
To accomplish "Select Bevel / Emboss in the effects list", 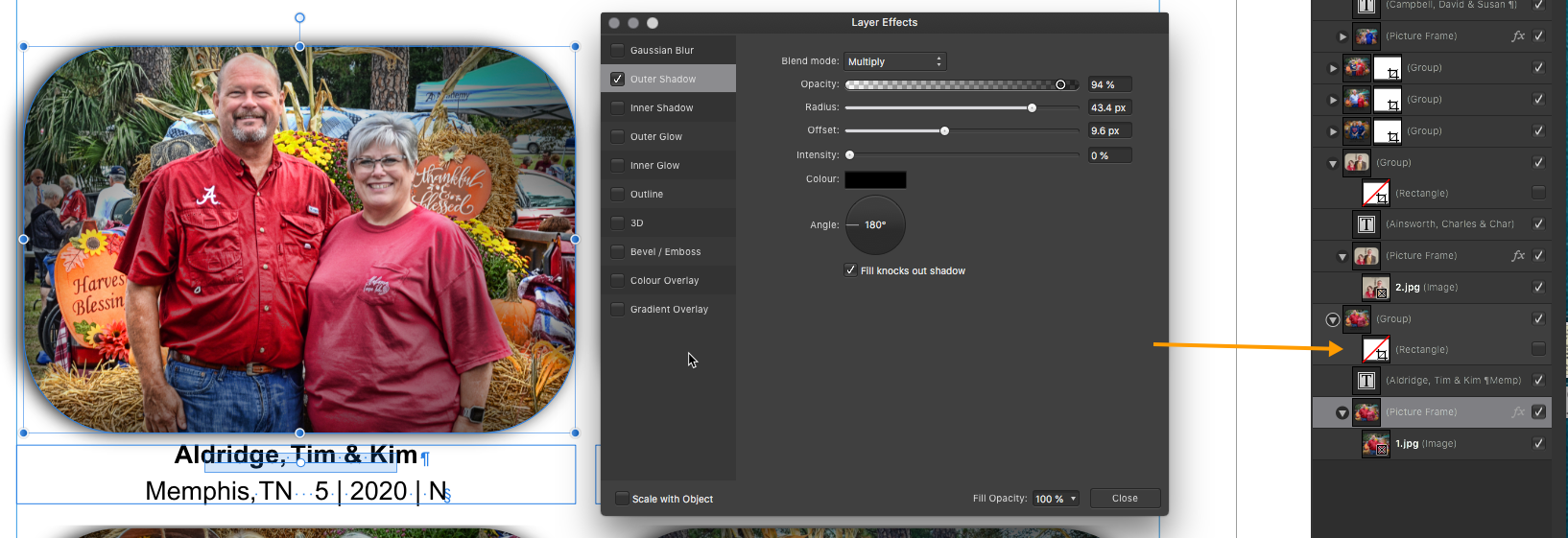I will click(665, 252).
